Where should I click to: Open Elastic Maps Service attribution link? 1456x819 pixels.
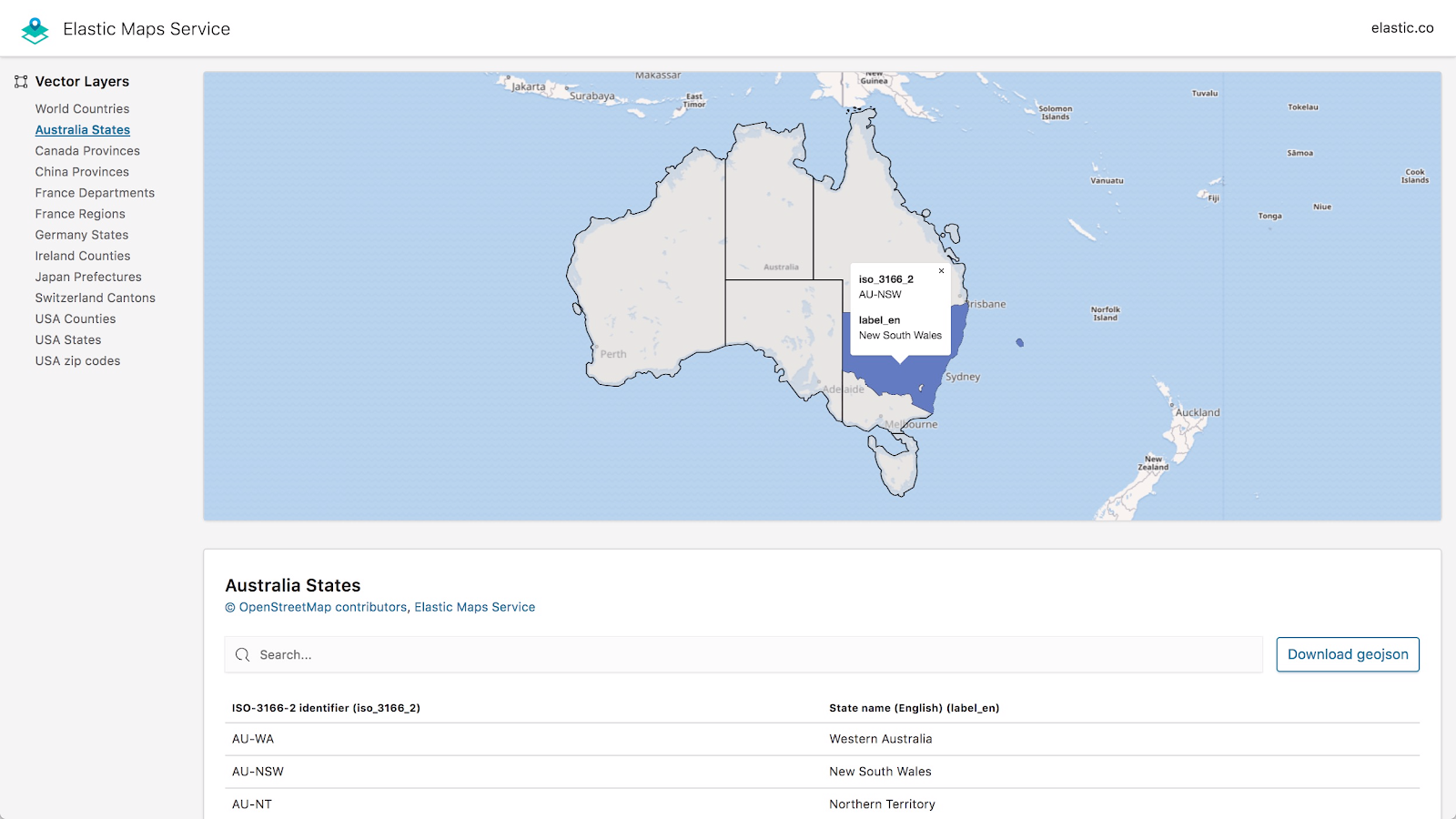click(475, 607)
